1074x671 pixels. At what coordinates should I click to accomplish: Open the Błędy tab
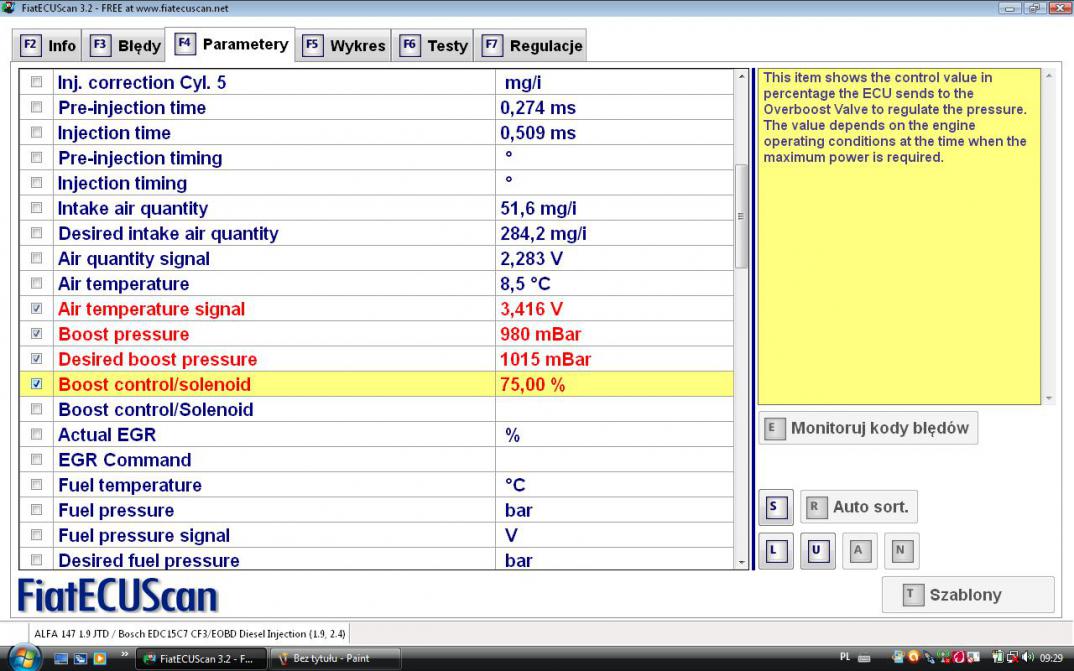[126, 46]
